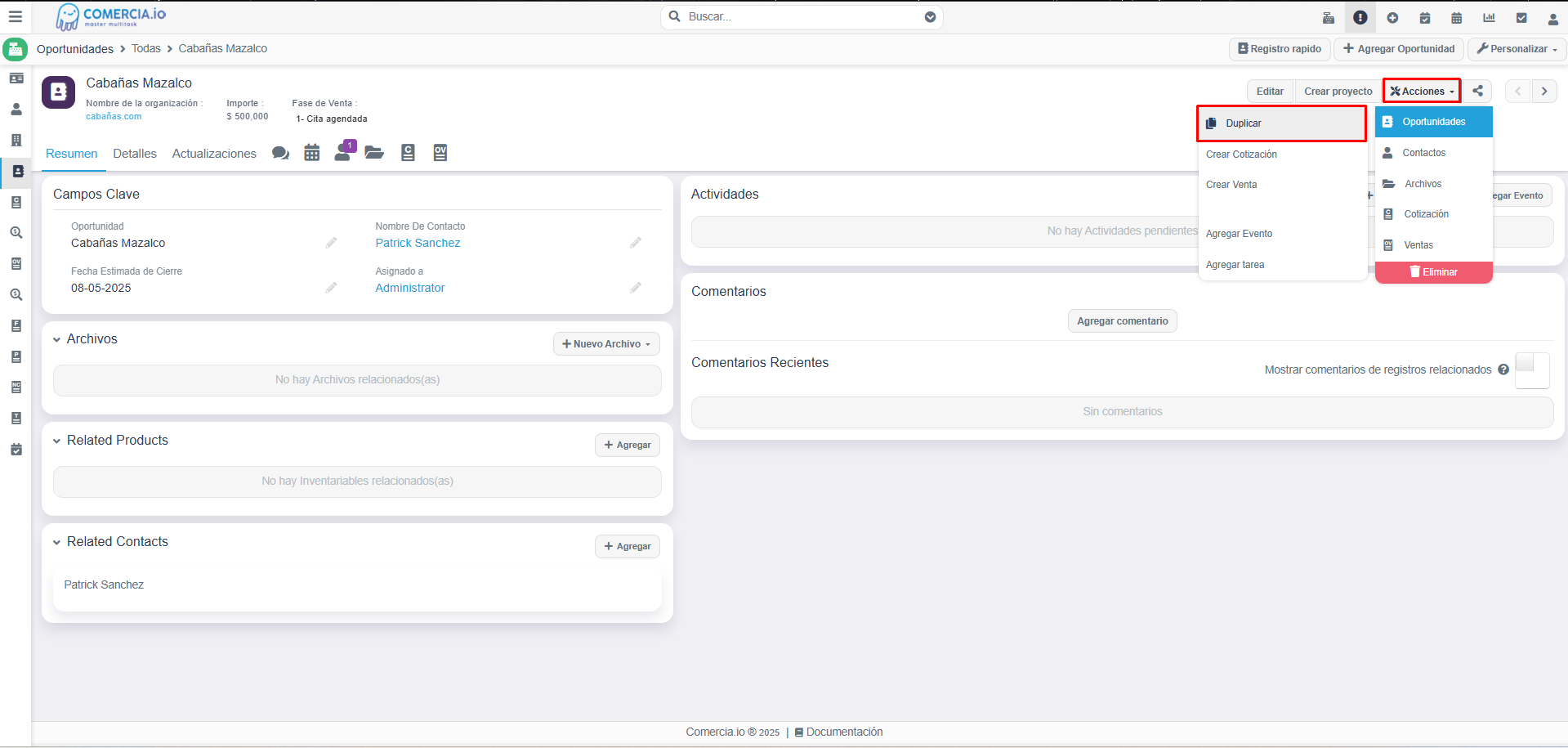Screen dimensions: 1568x748
Task: Open the folder icon in the tab row
Action: pyautogui.click(x=374, y=153)
